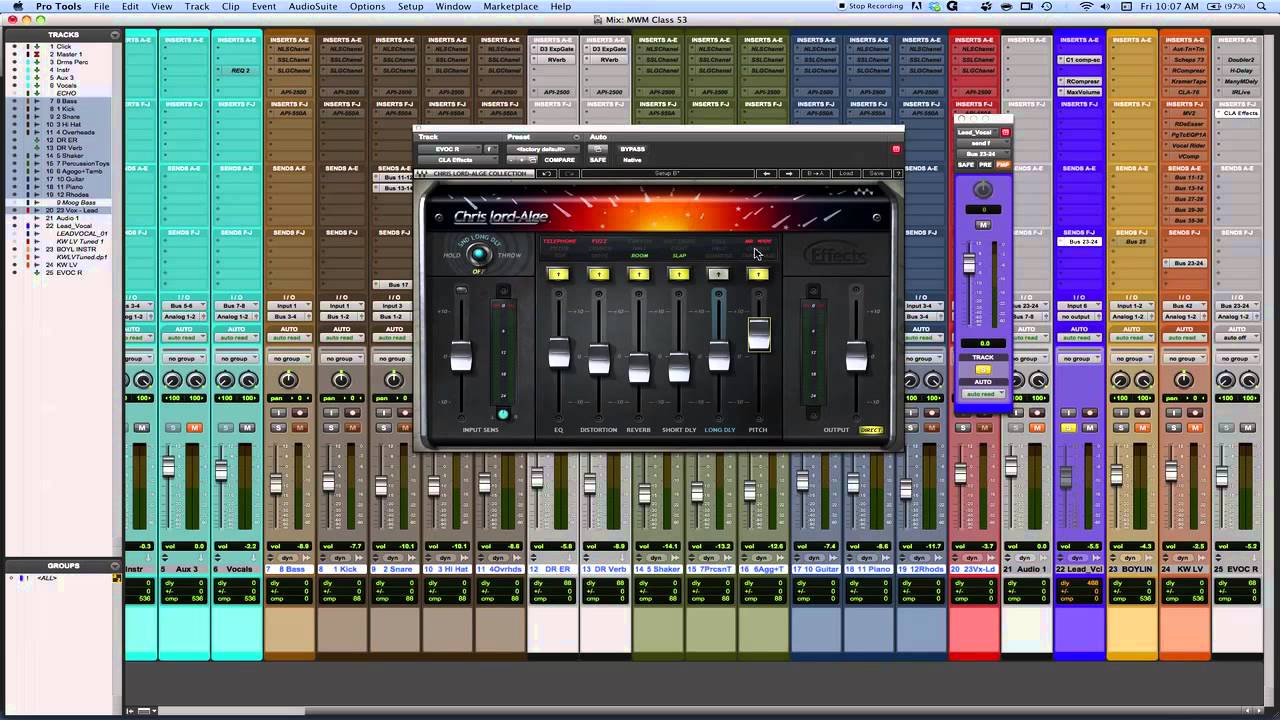Screen dimensions: 1280x720
Task: Open the Marketplace menu
Action: [511, 6]
